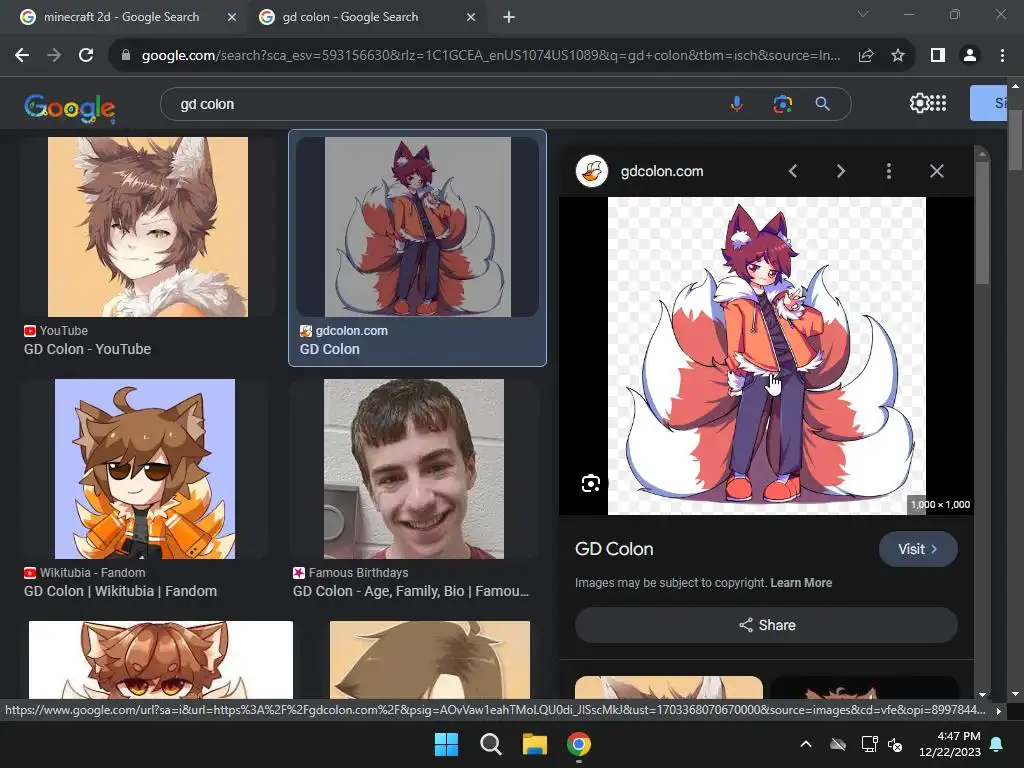Image resolution: width=1024 pixels, height=768 pixels.
Task: Click the network display tray icon
Action: pos(869,744)
